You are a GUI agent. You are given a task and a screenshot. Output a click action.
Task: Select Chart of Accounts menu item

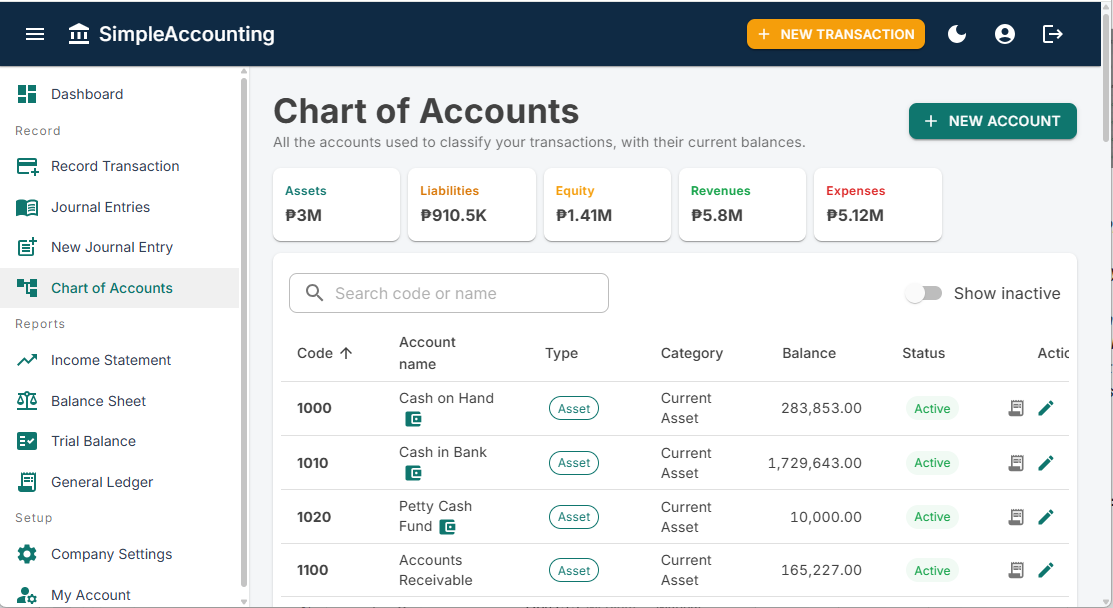coord(120,288)
